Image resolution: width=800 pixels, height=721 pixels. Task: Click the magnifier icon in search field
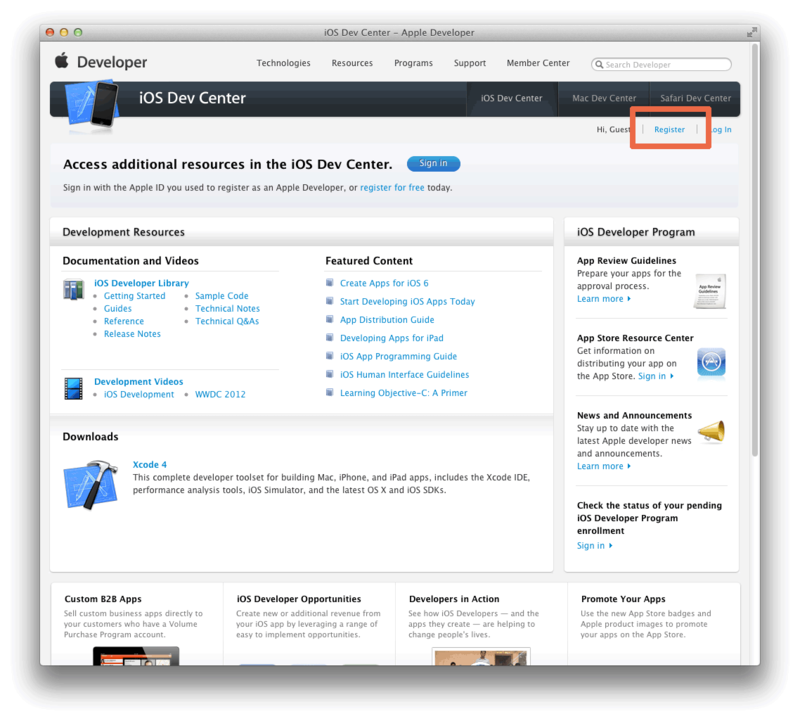[599, 64]
